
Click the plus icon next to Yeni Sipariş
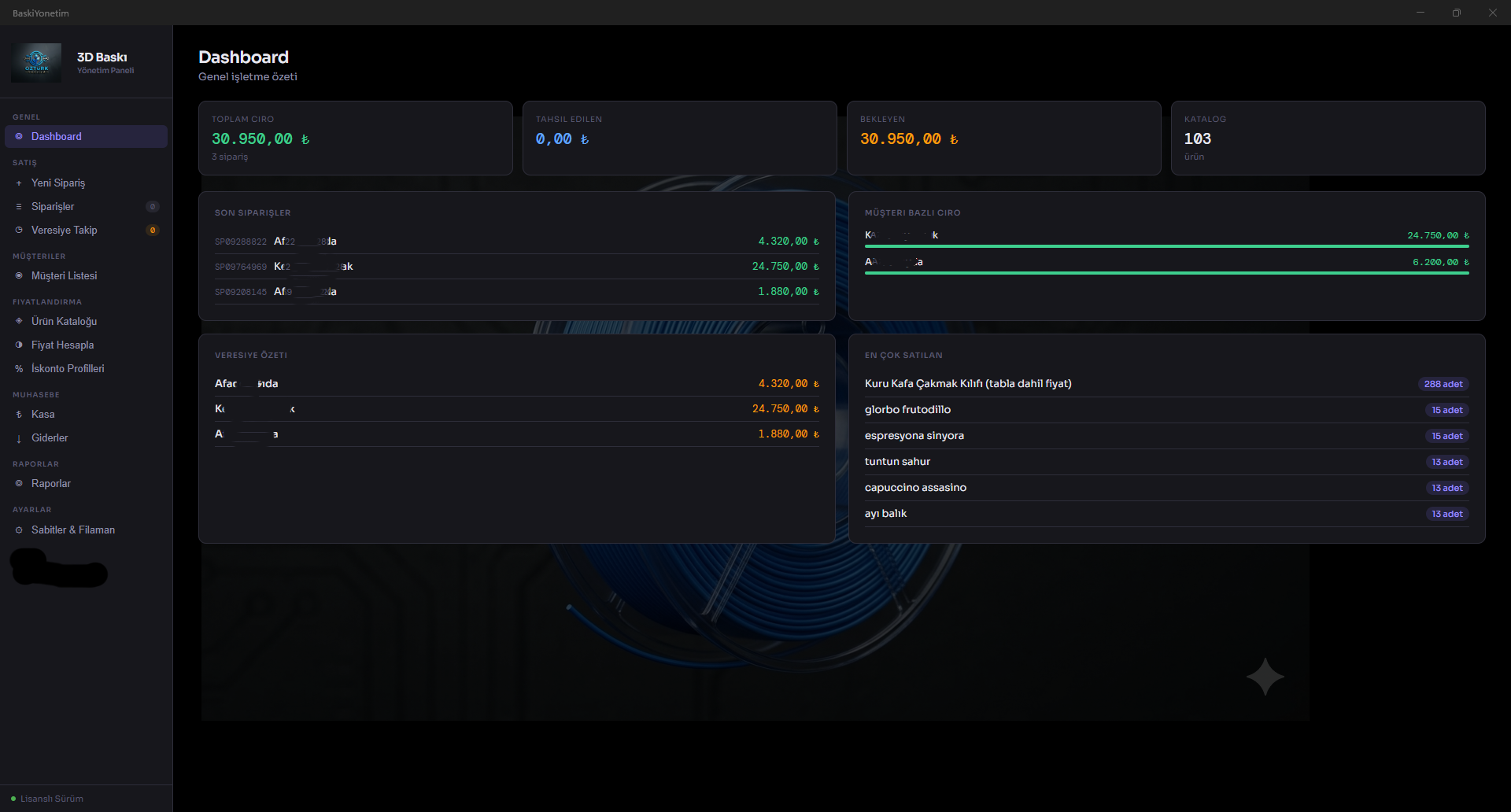tap(19, 183)
